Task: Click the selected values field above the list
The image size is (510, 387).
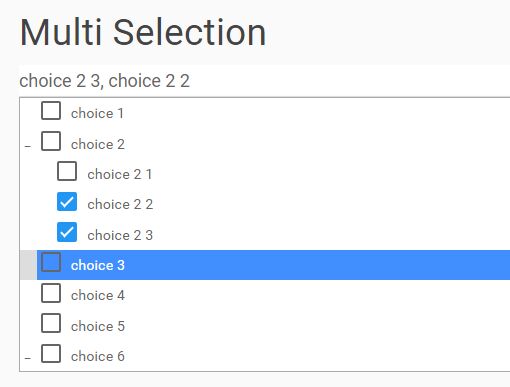Action: tap(265, 81)
